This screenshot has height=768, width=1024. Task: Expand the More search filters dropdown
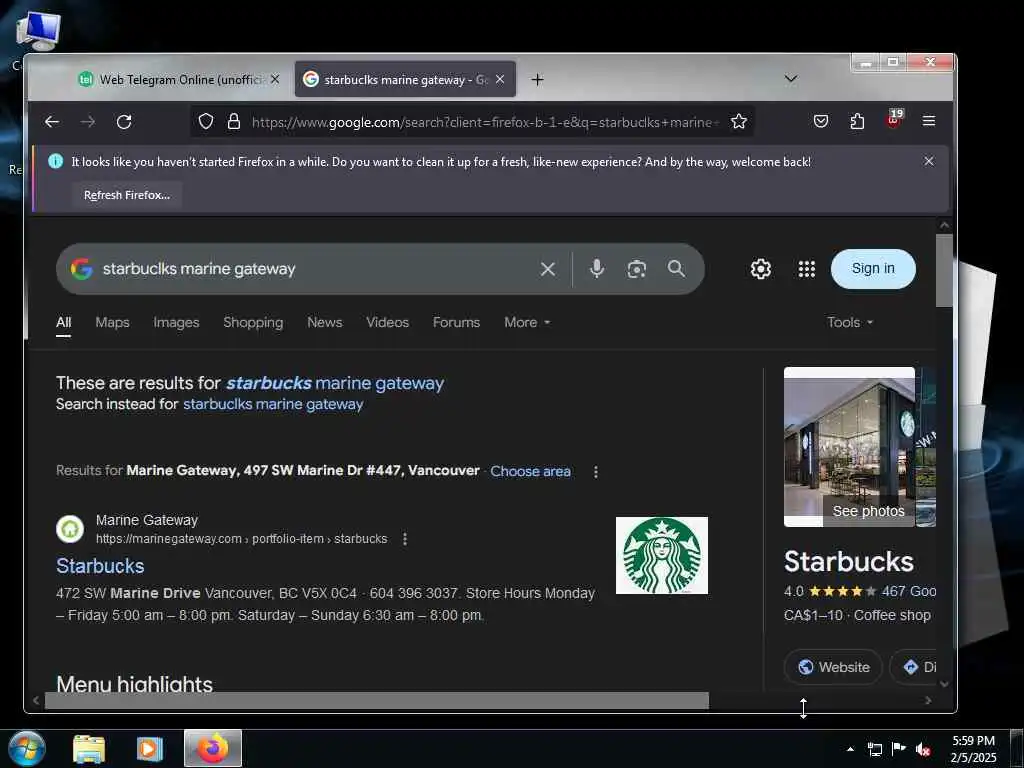[x=527, y=323]
